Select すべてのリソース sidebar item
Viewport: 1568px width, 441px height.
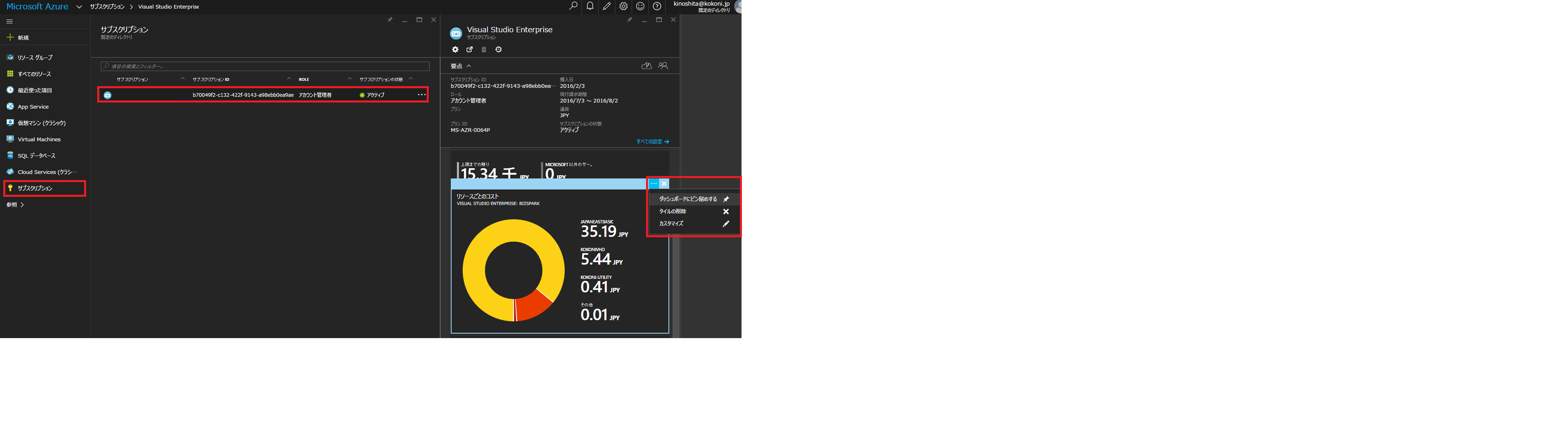34,73
